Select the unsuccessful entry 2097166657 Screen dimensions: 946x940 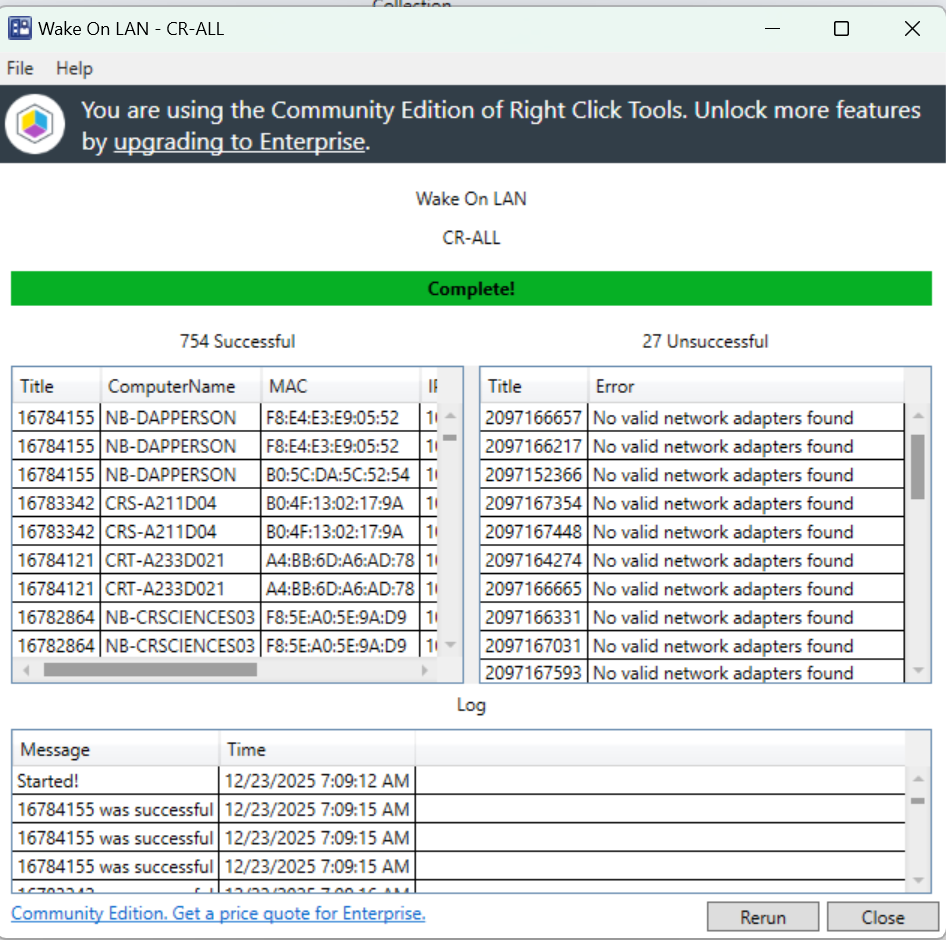coord(532,418)
